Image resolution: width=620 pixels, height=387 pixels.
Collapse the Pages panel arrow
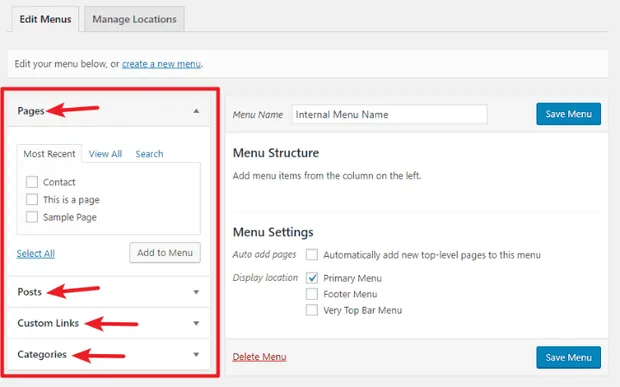196,111
